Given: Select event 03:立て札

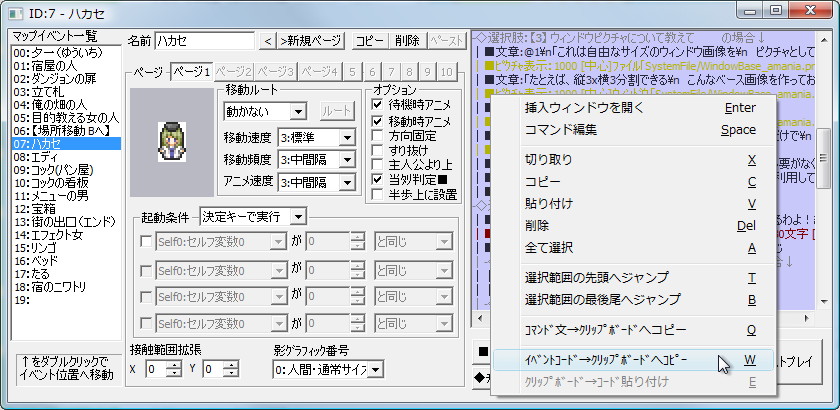Looking at the screenshot, I should tap(66, 92).
